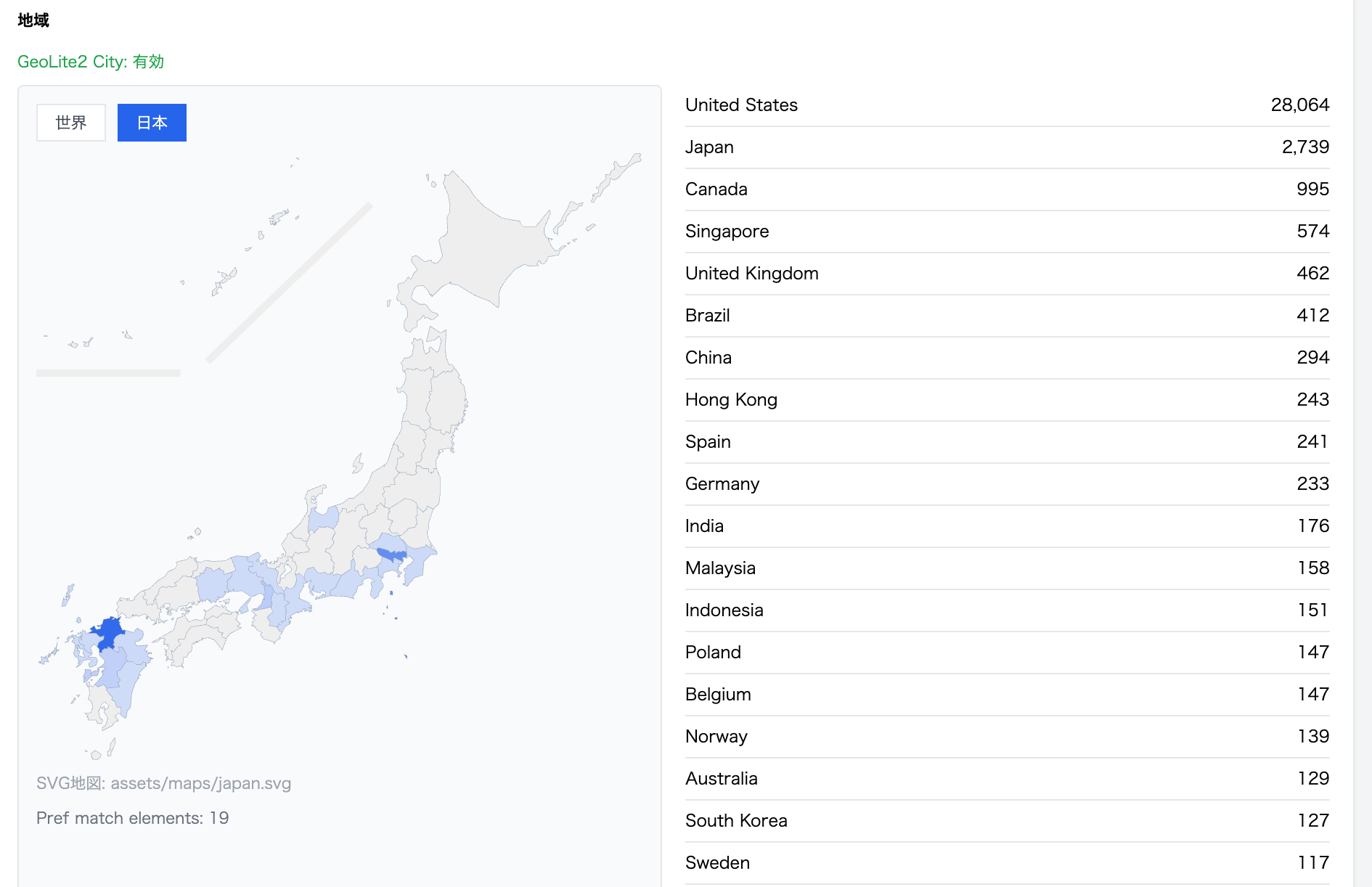Click the dark blue Fukuoka prefecture
This screenshot has width=1372, height=887.
click(x=110, y=631)
